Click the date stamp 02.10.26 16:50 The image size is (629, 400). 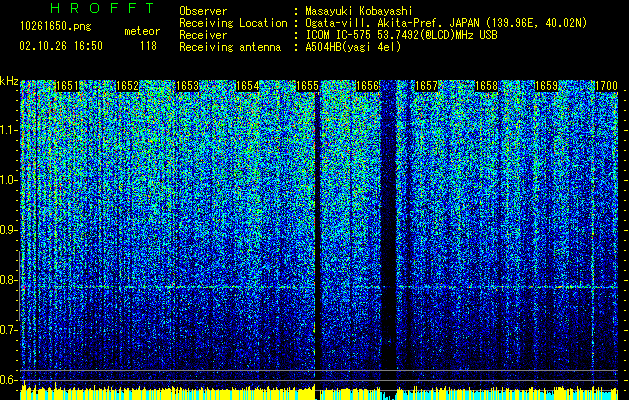click(x=61, y=46)
